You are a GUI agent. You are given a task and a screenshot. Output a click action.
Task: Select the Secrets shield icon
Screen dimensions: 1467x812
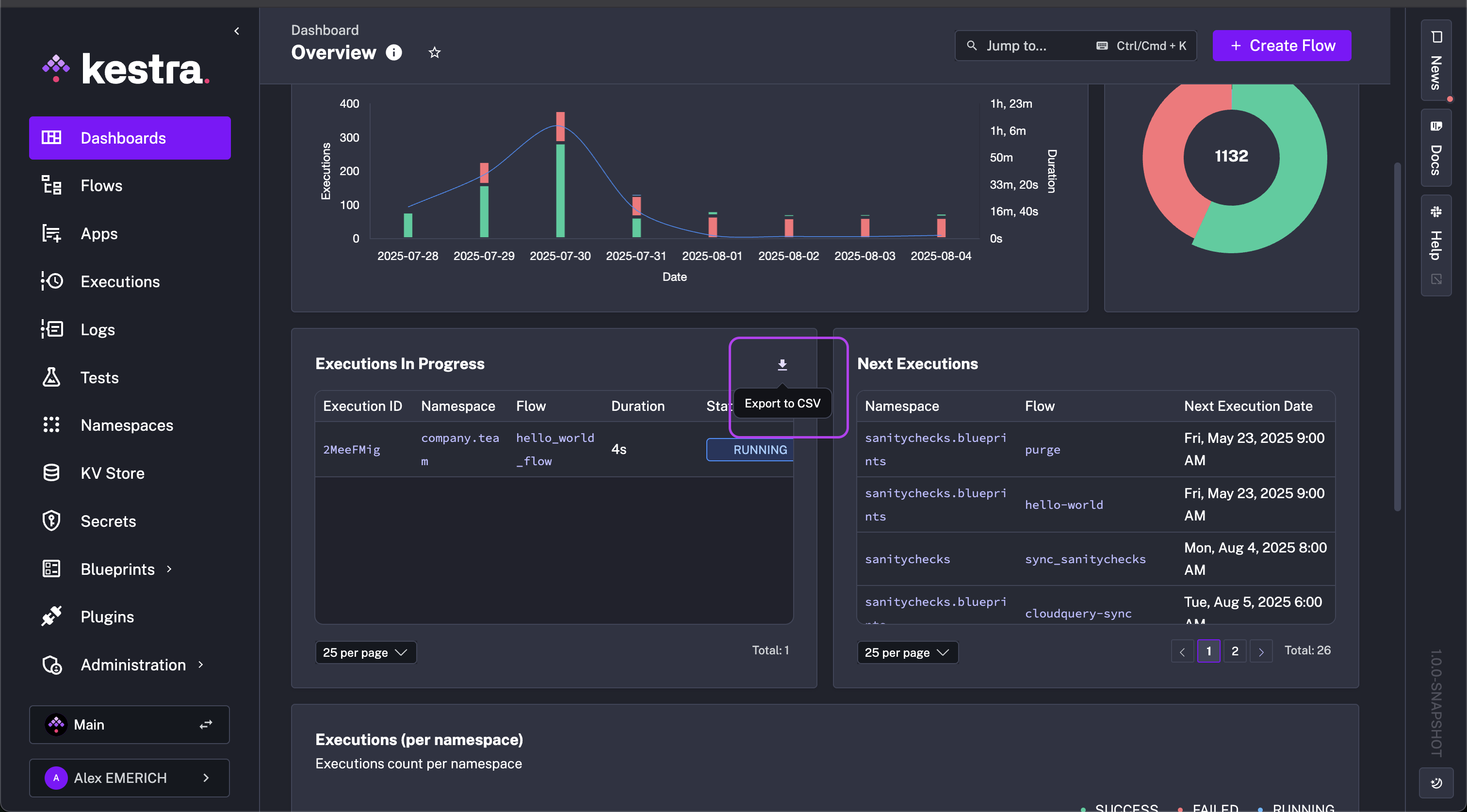[51, 520]
